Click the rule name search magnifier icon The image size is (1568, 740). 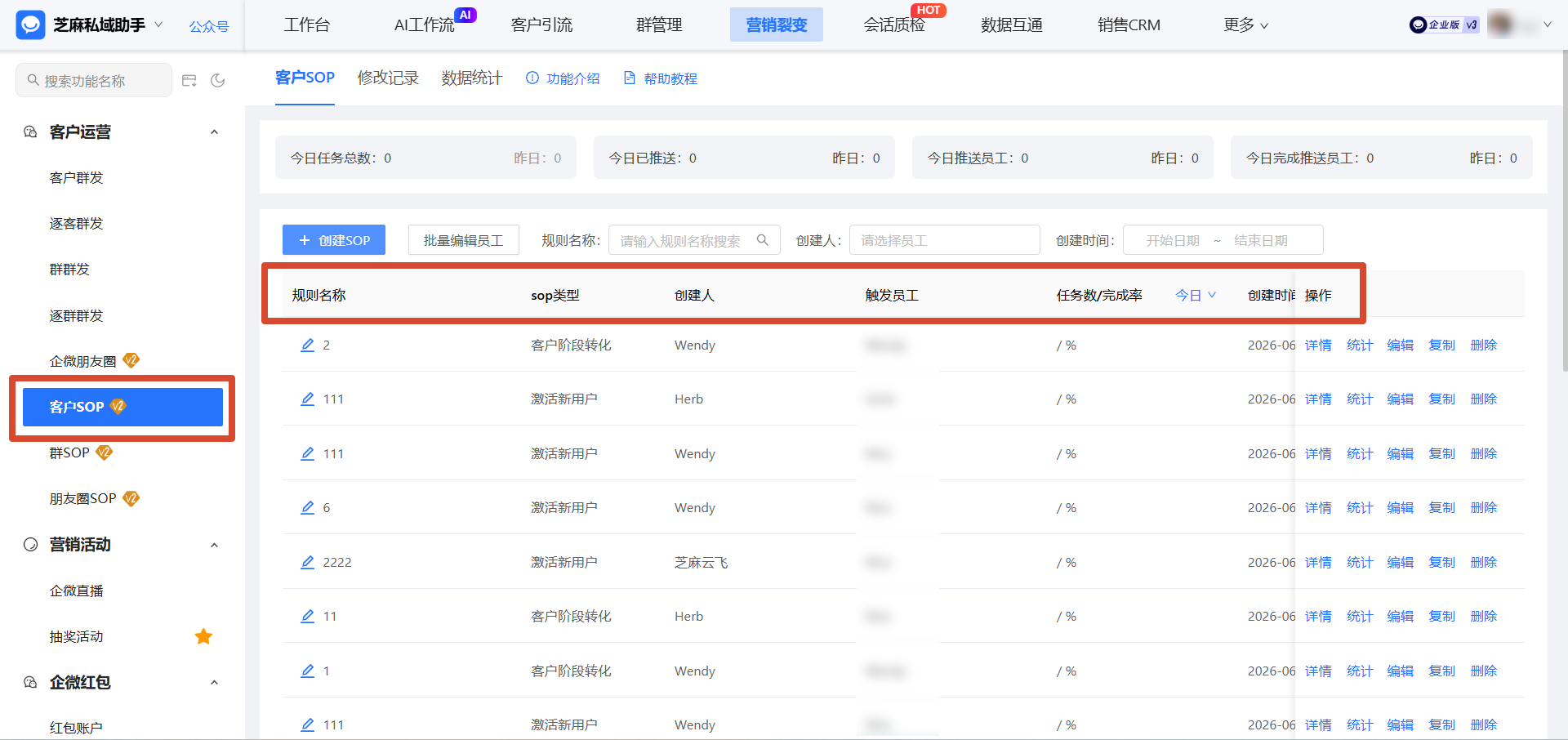pos(763,240)
